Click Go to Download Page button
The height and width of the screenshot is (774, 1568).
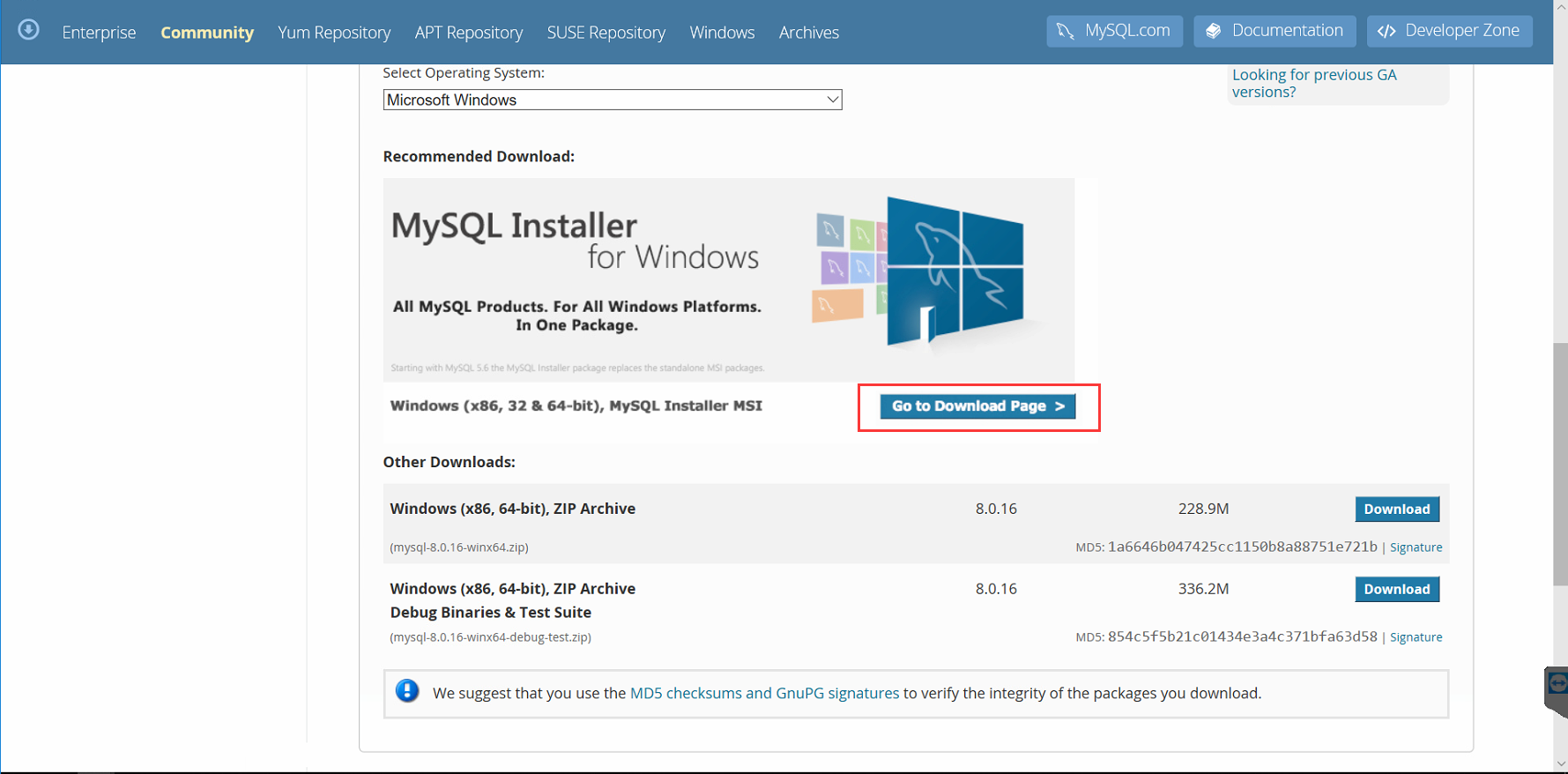pos(977,406)
